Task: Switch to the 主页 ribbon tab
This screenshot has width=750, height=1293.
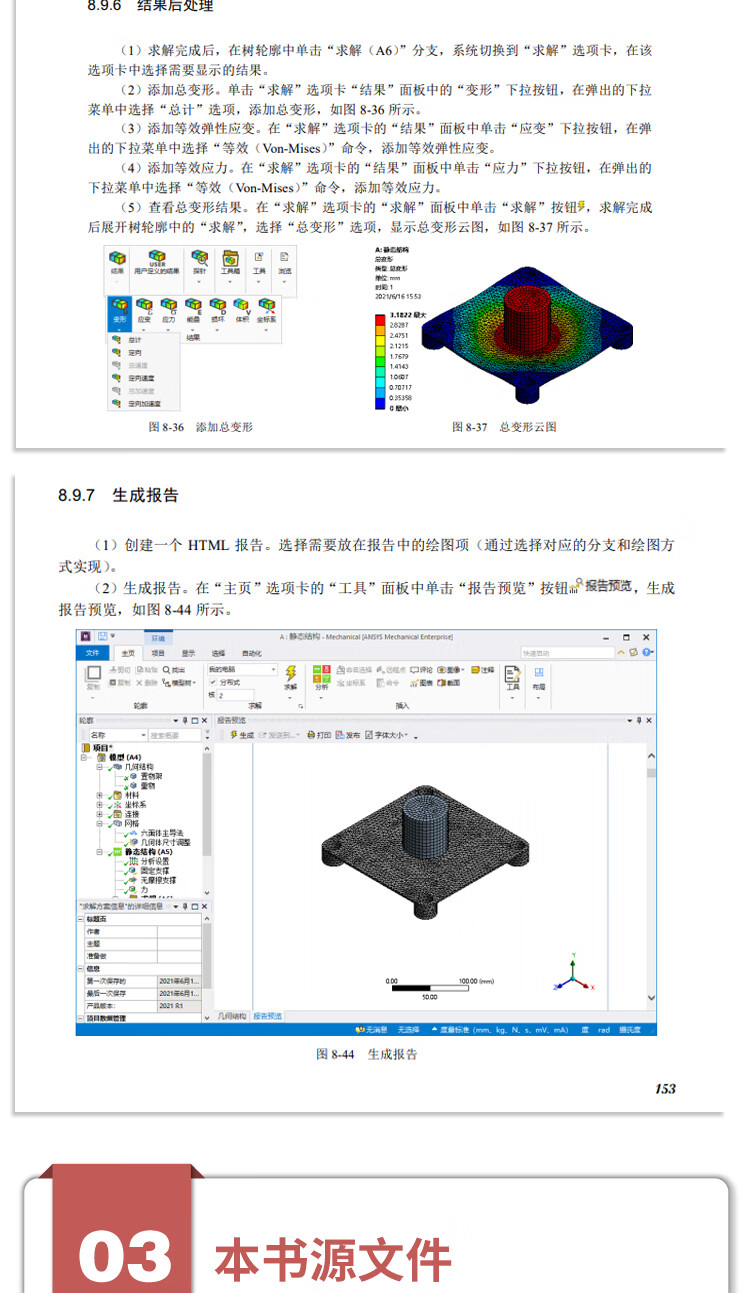Action: [x=128, y=653]
